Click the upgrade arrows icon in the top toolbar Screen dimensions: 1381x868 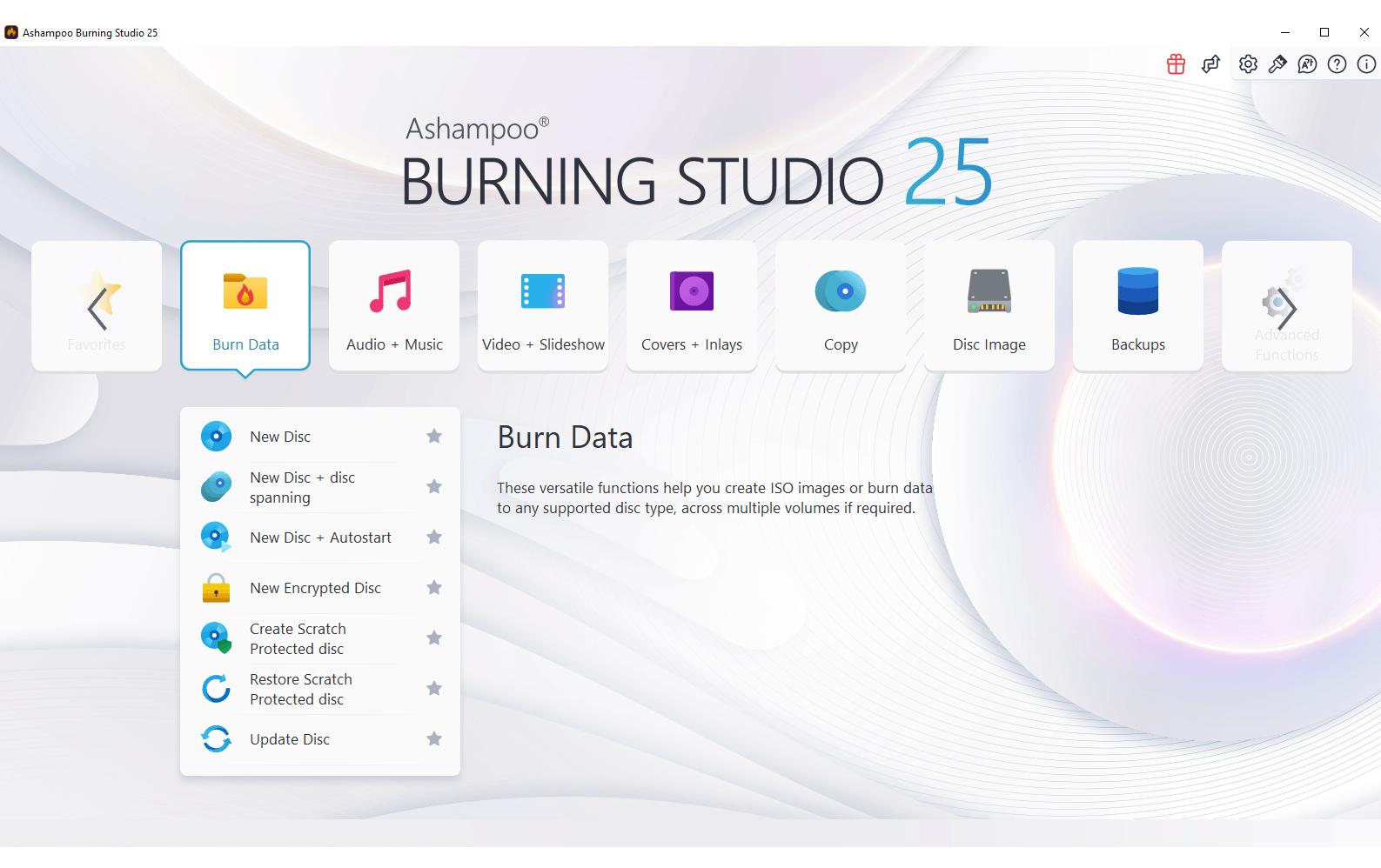tap(1210, 64)
